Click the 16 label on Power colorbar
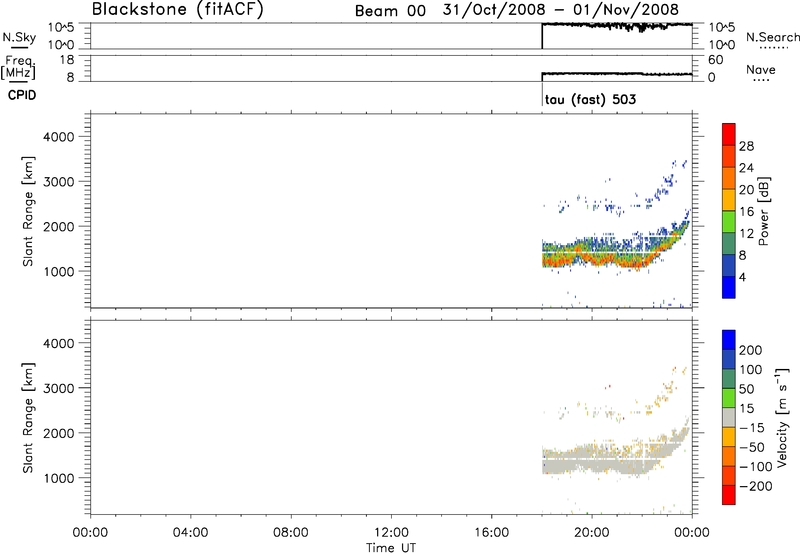 [746, 212]
